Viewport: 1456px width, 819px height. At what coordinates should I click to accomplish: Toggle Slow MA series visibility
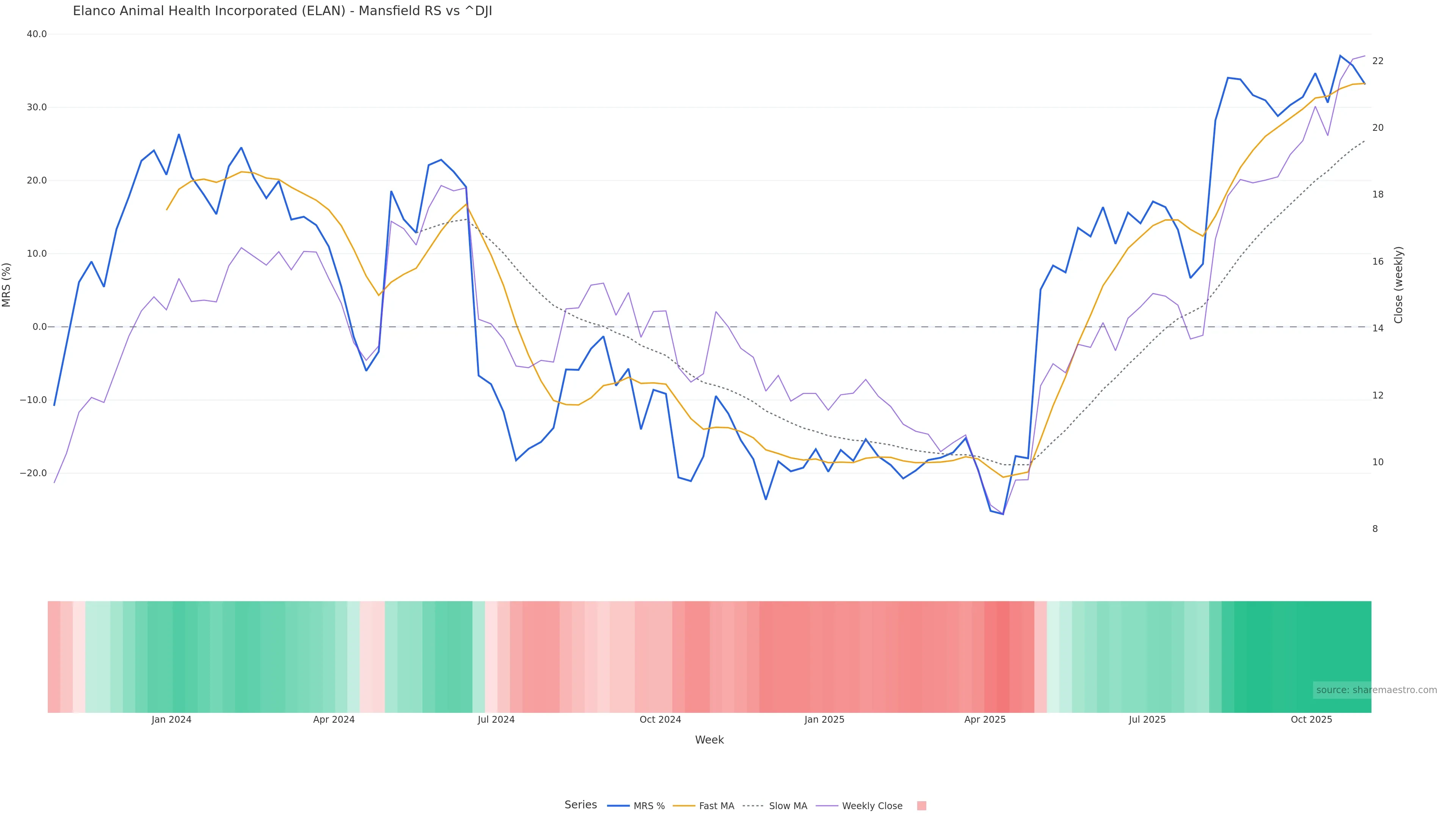(788, 806)
